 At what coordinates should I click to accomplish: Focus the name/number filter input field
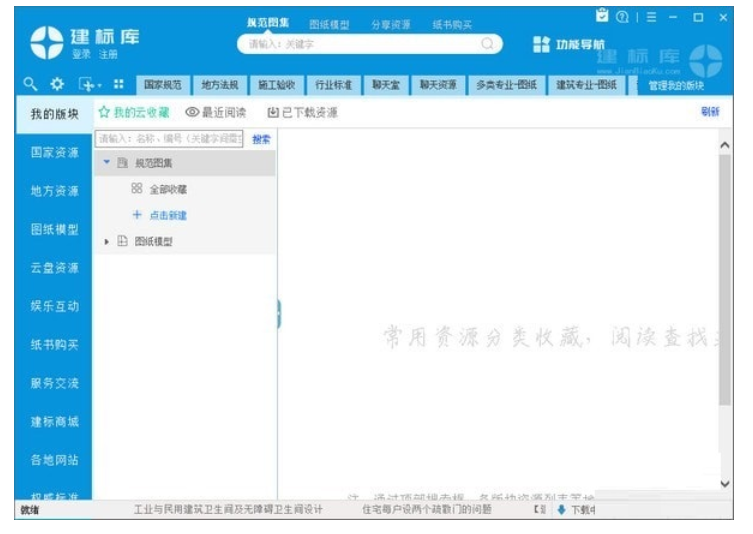[x=169, y=139]
